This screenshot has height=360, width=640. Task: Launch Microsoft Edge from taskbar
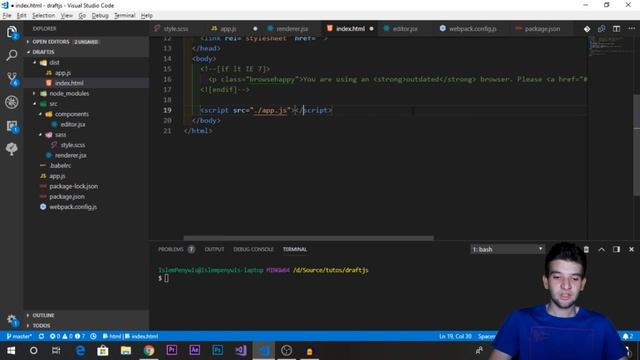tap(80, 351)
